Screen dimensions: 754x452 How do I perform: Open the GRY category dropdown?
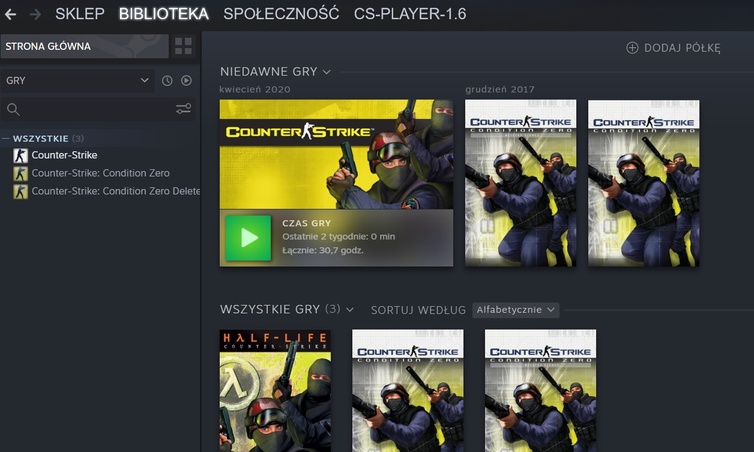pos(77,80)
